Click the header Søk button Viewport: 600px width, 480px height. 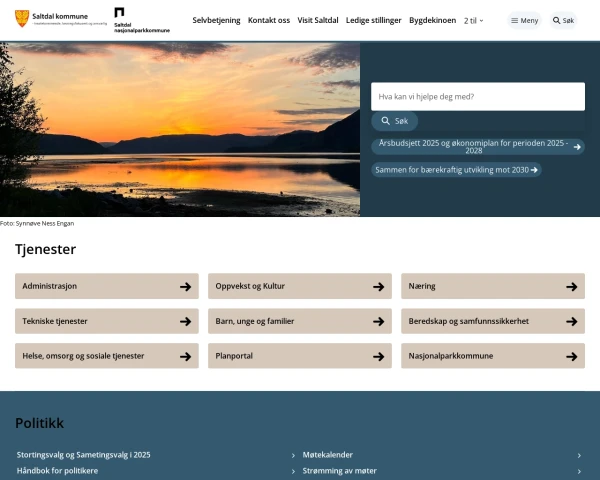[563, 21]
